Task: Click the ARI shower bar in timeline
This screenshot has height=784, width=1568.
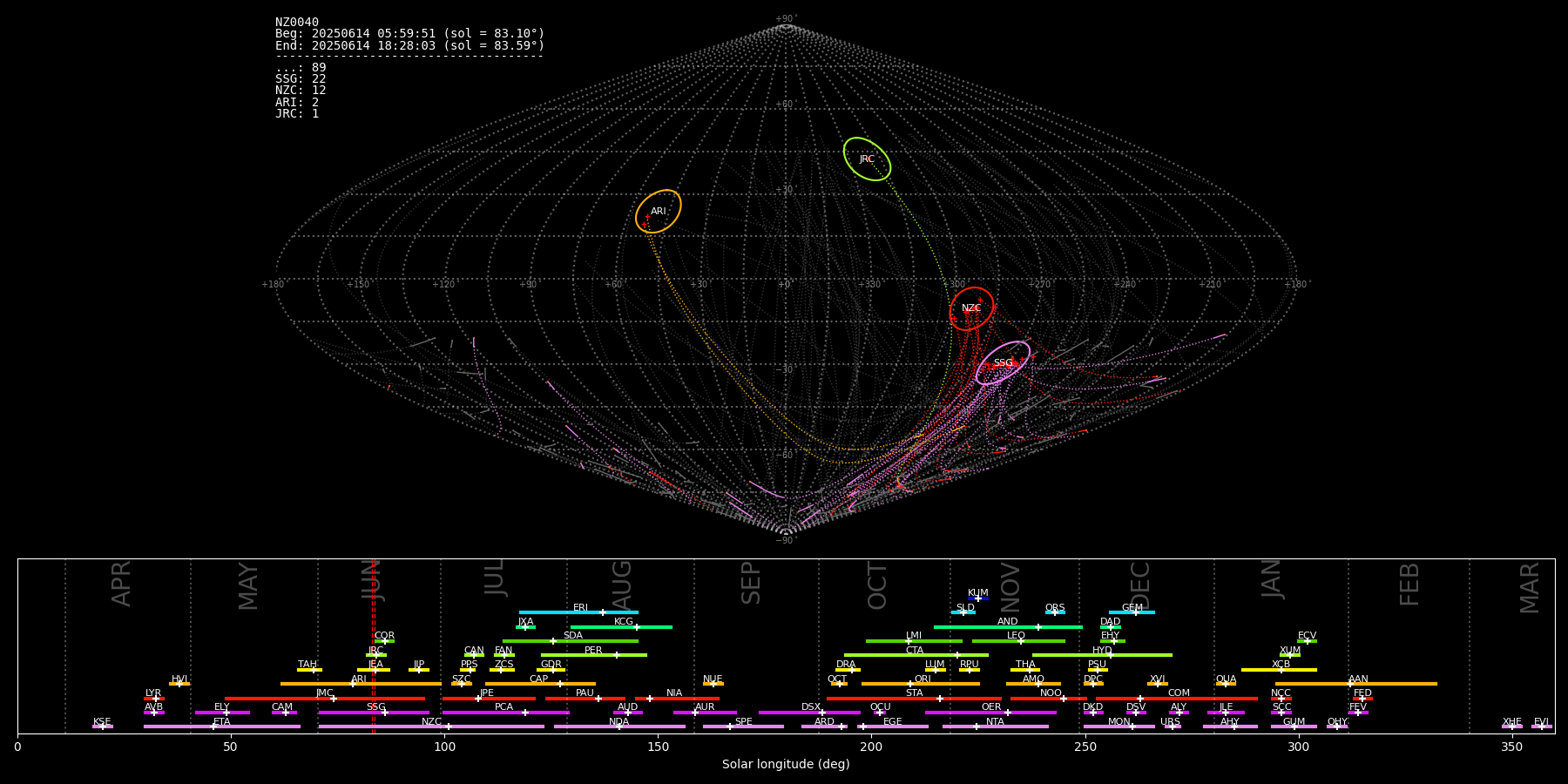Action: coord(361,684)
